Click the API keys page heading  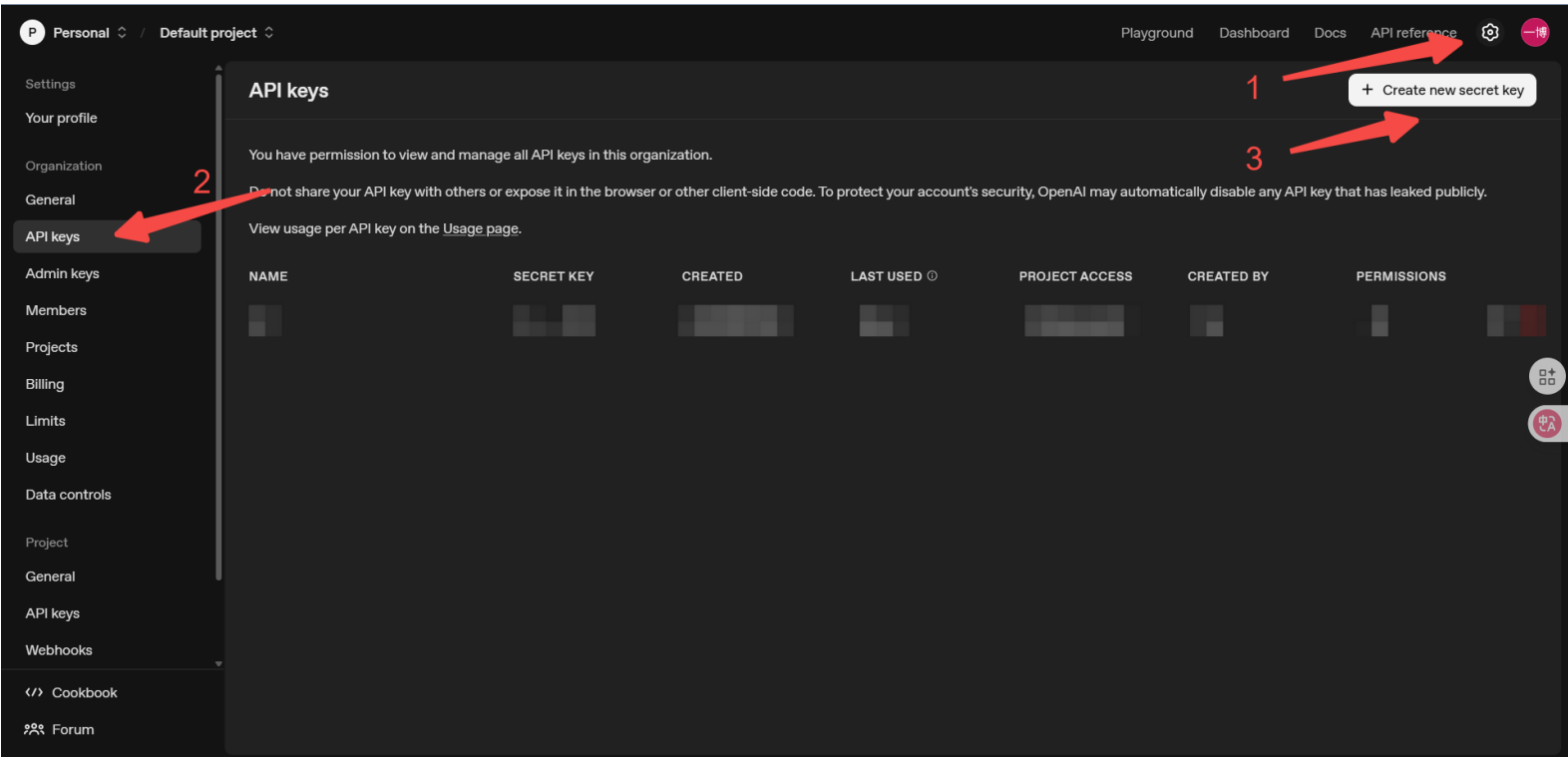(x=288, y=91)
